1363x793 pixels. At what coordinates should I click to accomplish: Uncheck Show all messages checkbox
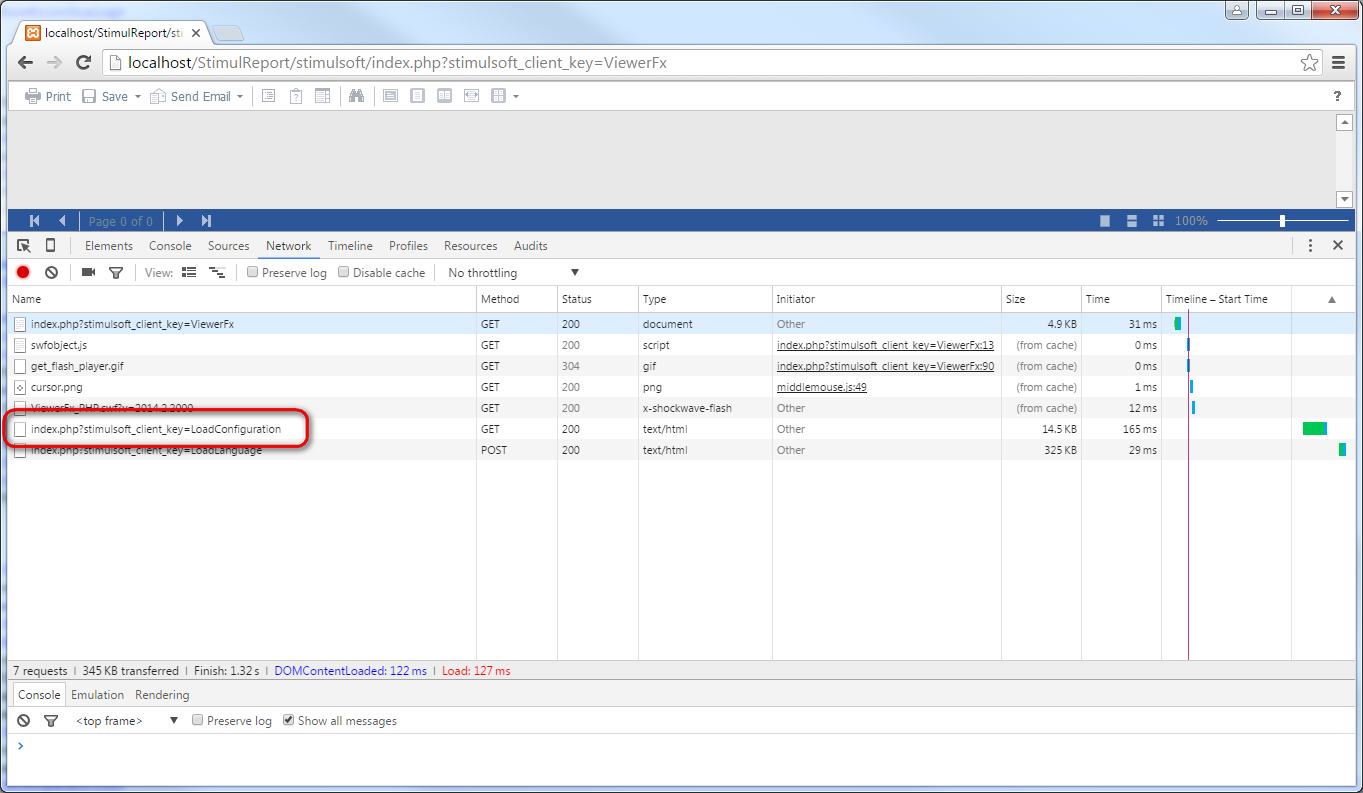coord(289,720)
